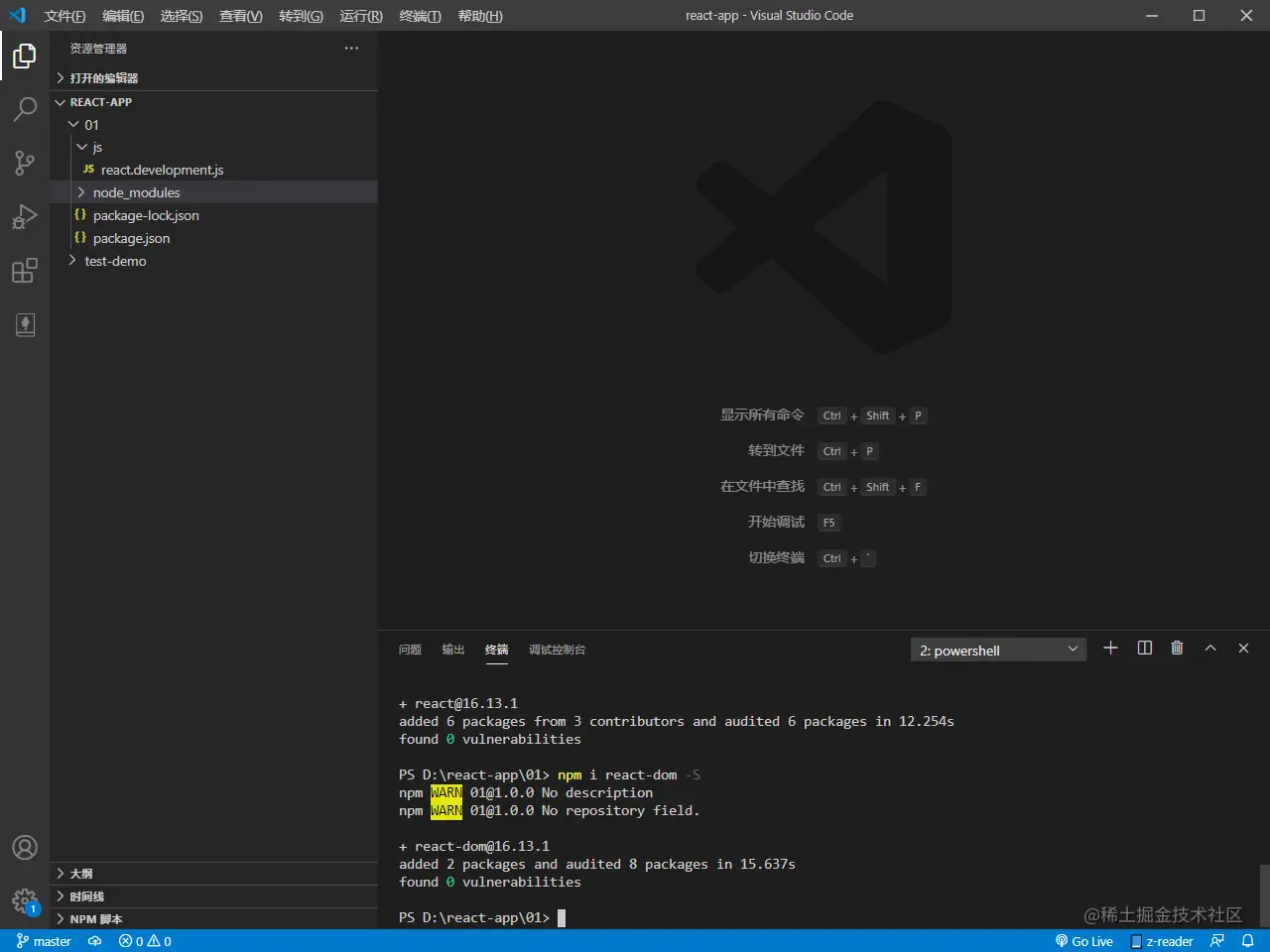Open the bookmark-style view below Extensions

coord(25,324)
